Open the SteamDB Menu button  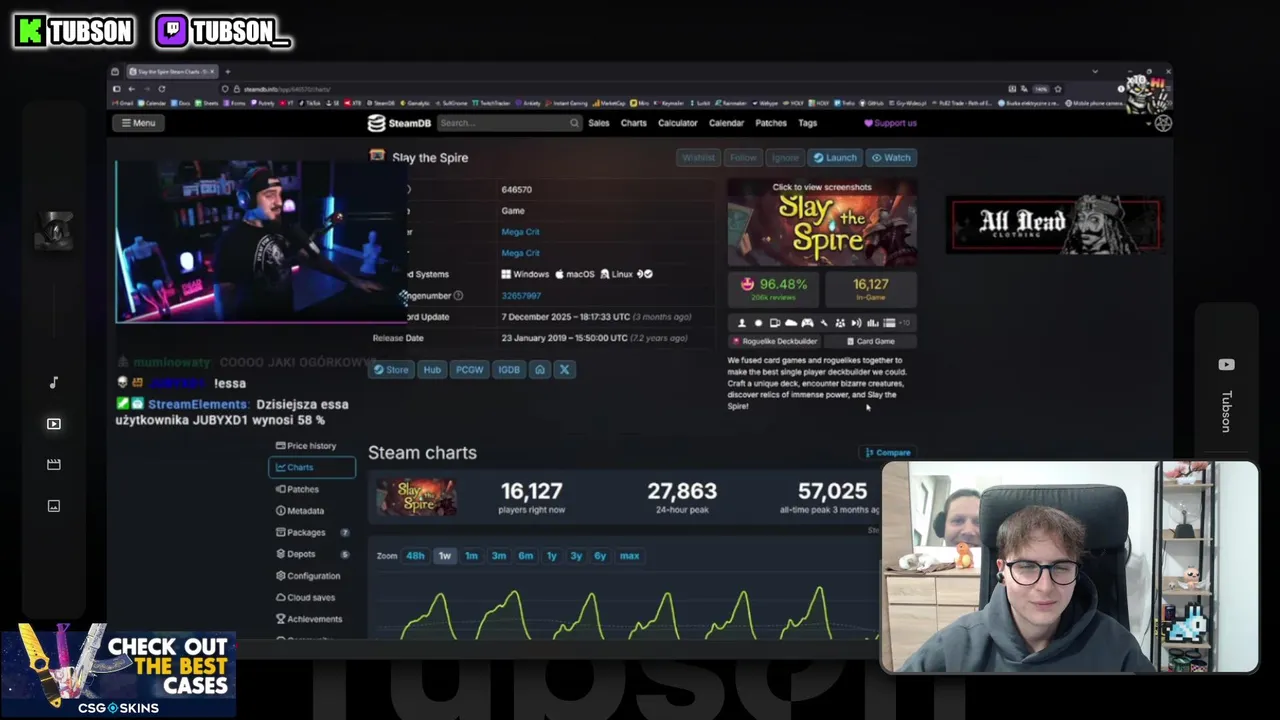(x=139, y=123)
